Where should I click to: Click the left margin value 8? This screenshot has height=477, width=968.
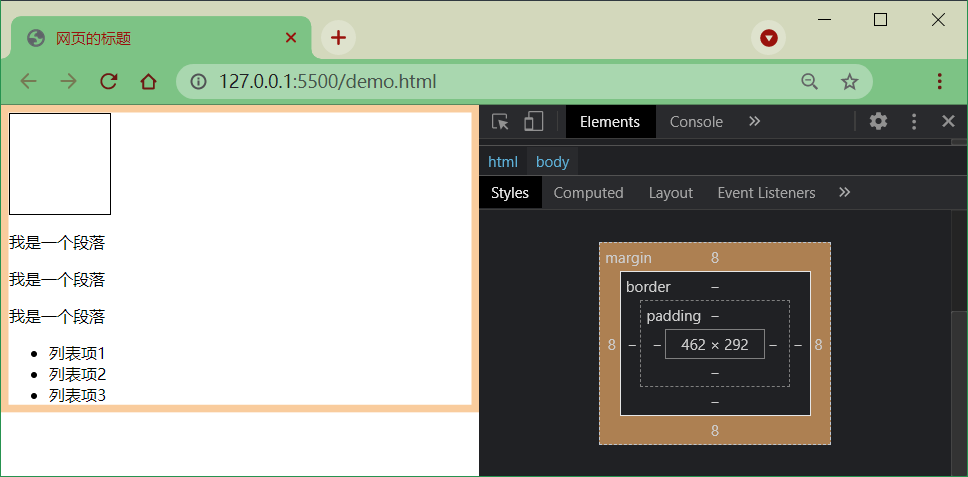pyautogui.click(x=612, y=344)
